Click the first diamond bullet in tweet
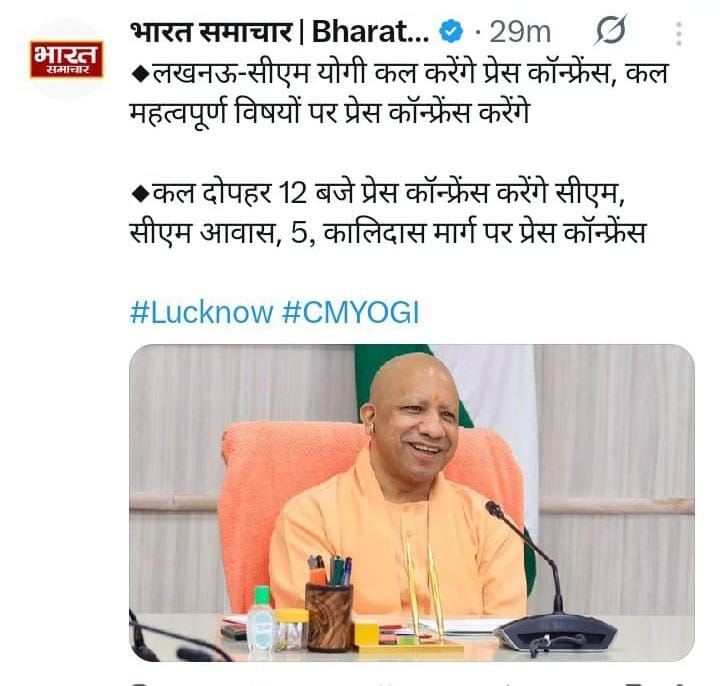Image resolution: width=720 pixels, height=686 pixels. point(140,74)
